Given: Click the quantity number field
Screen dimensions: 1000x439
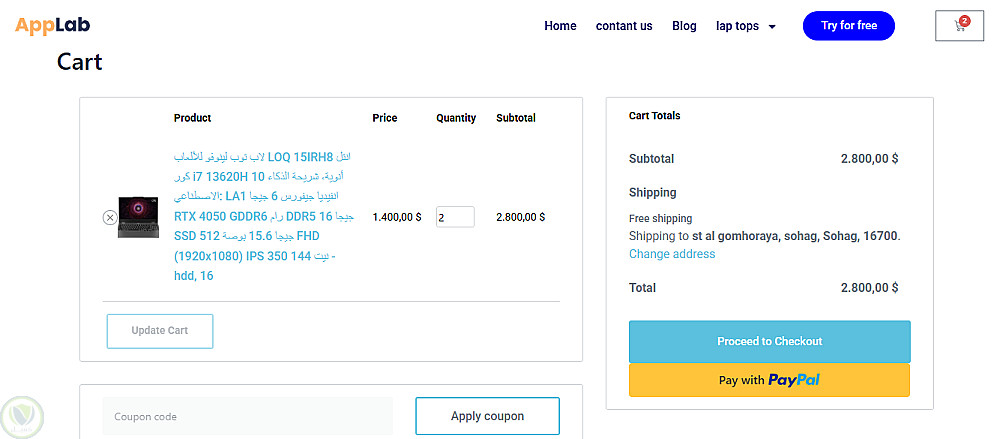Looking at the screenshot, I should point(454,217).
